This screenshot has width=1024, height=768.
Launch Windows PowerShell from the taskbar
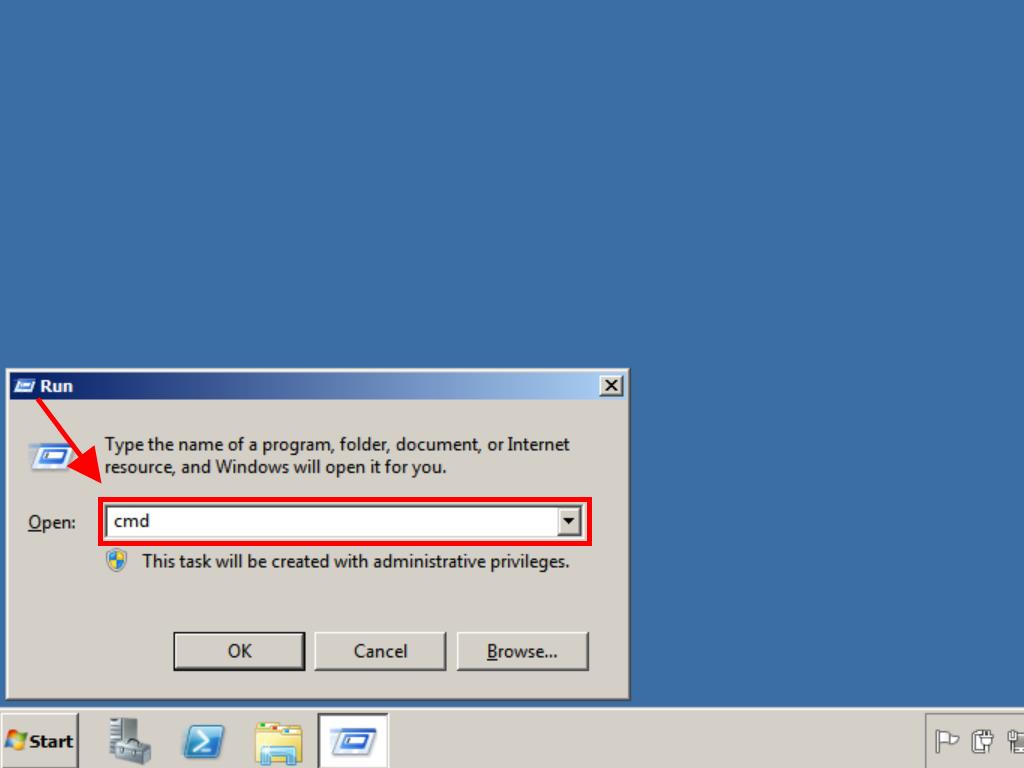click(x=203, y=741)
